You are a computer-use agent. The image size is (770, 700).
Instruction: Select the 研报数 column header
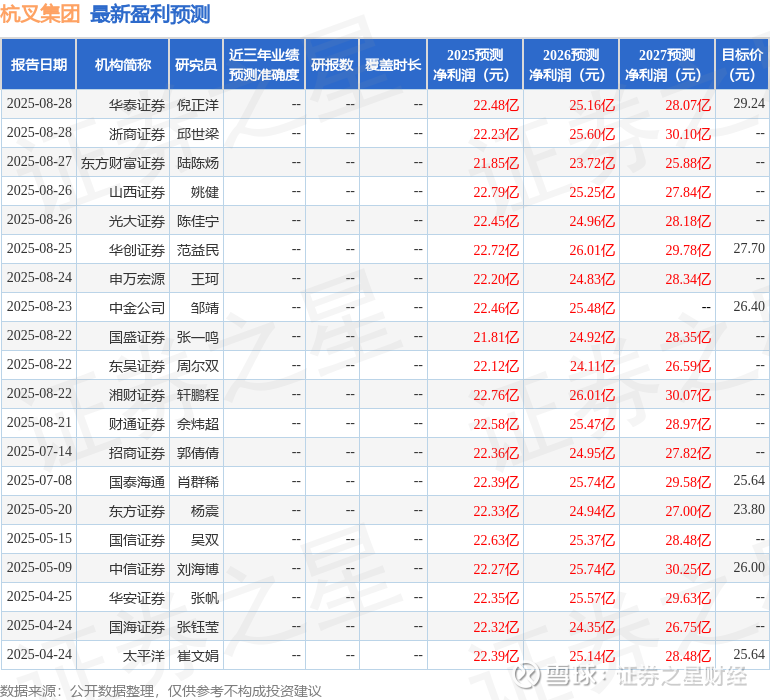click(332, 64)
